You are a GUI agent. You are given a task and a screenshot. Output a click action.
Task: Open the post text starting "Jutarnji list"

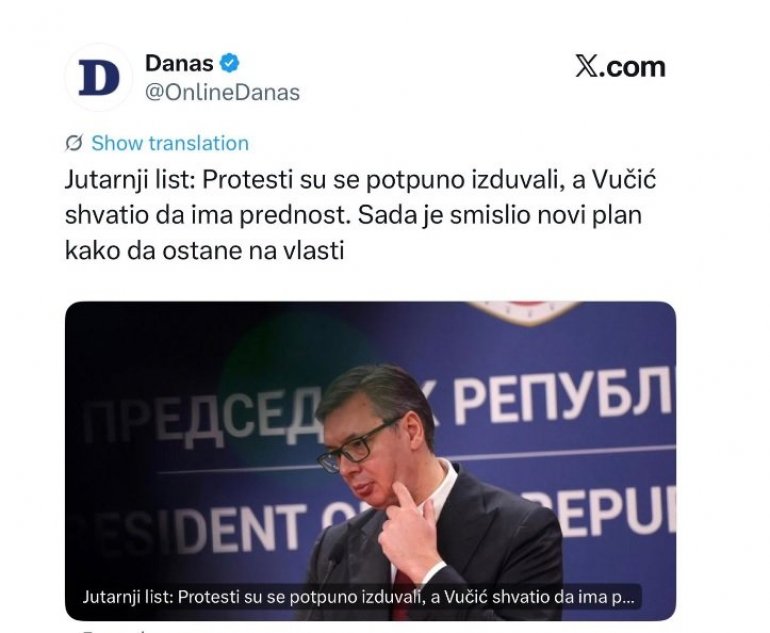360,215
